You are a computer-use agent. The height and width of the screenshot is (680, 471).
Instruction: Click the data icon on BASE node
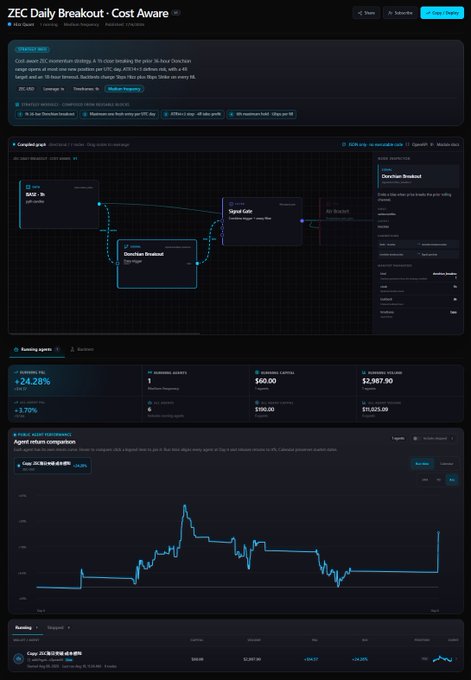point(28,187)
